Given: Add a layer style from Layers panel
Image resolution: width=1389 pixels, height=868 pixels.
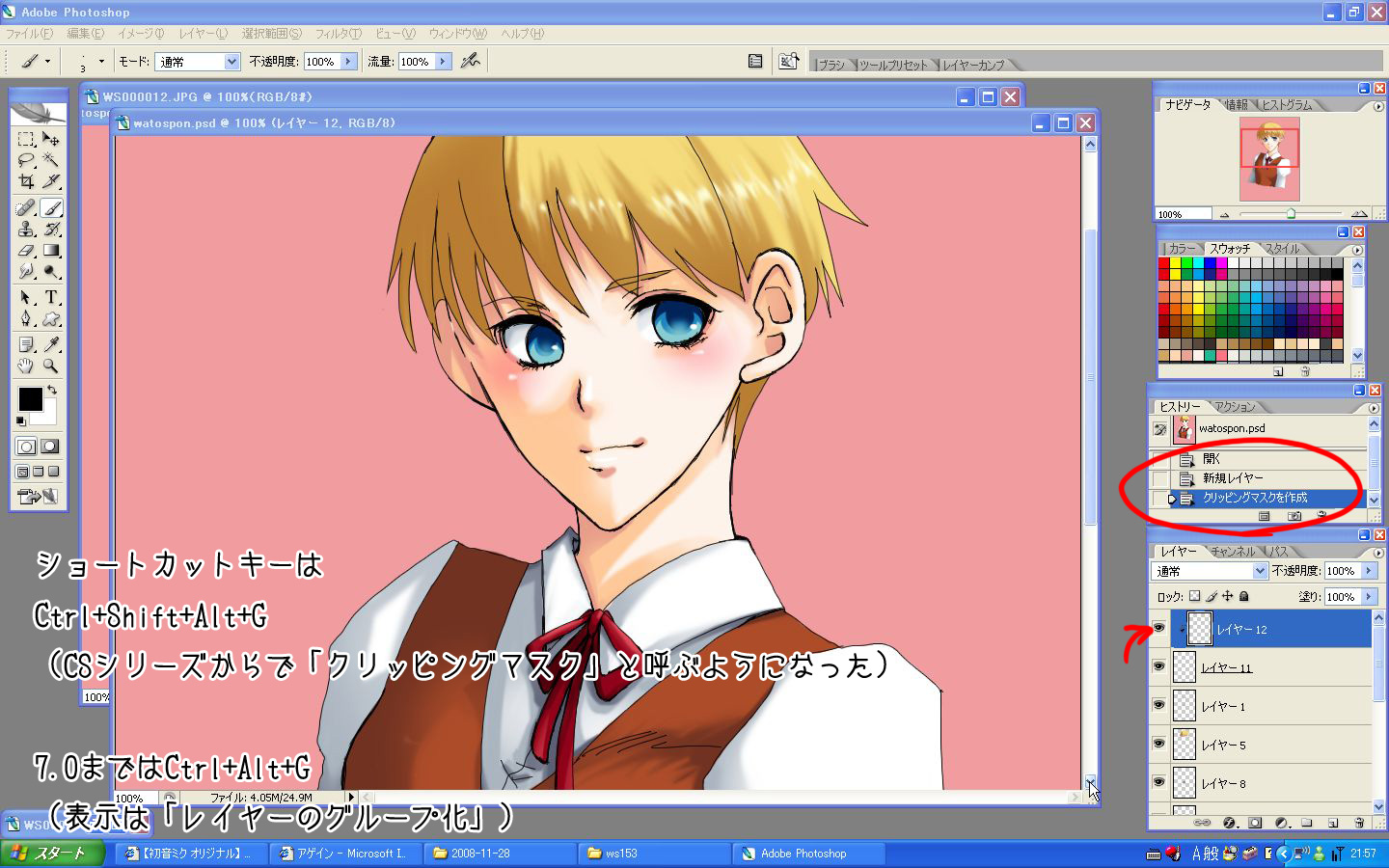Looking at the screenshot, I should pos(1229,823).
